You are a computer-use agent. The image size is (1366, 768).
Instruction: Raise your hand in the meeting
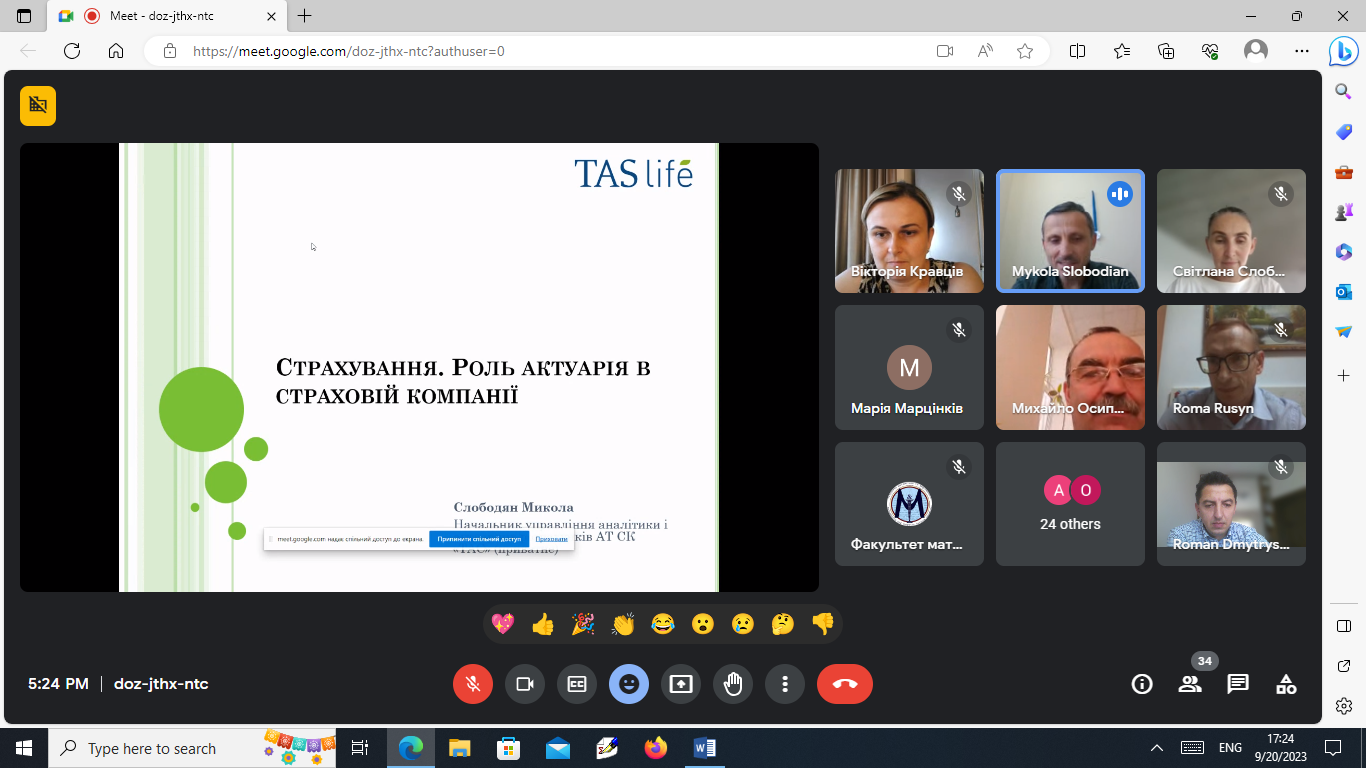[x=733, y=684]
